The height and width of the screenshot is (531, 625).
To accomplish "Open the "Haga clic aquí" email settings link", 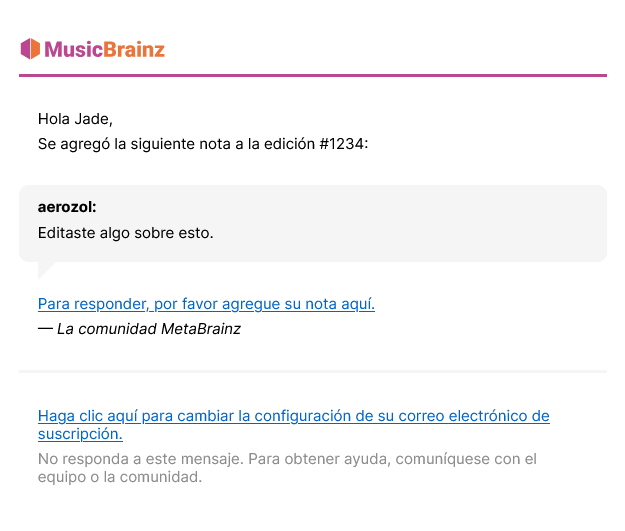I will [294, 425].
